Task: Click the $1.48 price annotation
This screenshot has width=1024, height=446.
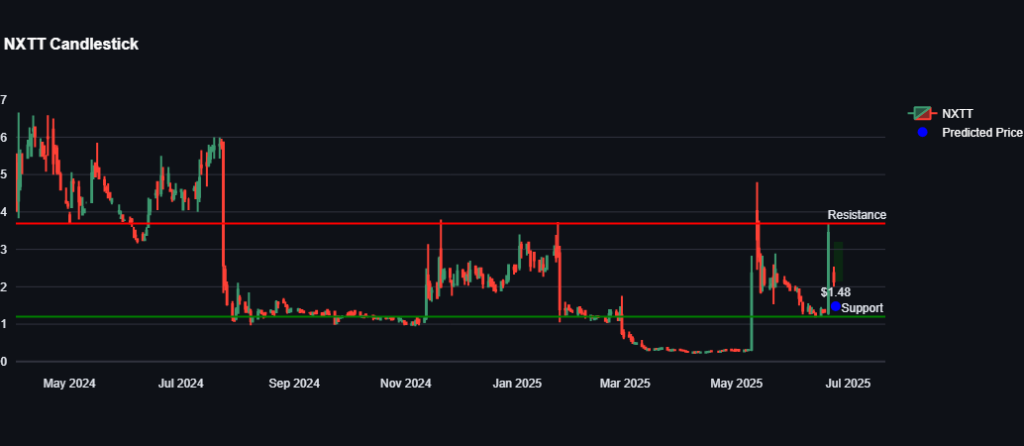Action: [x=835, y=292]
